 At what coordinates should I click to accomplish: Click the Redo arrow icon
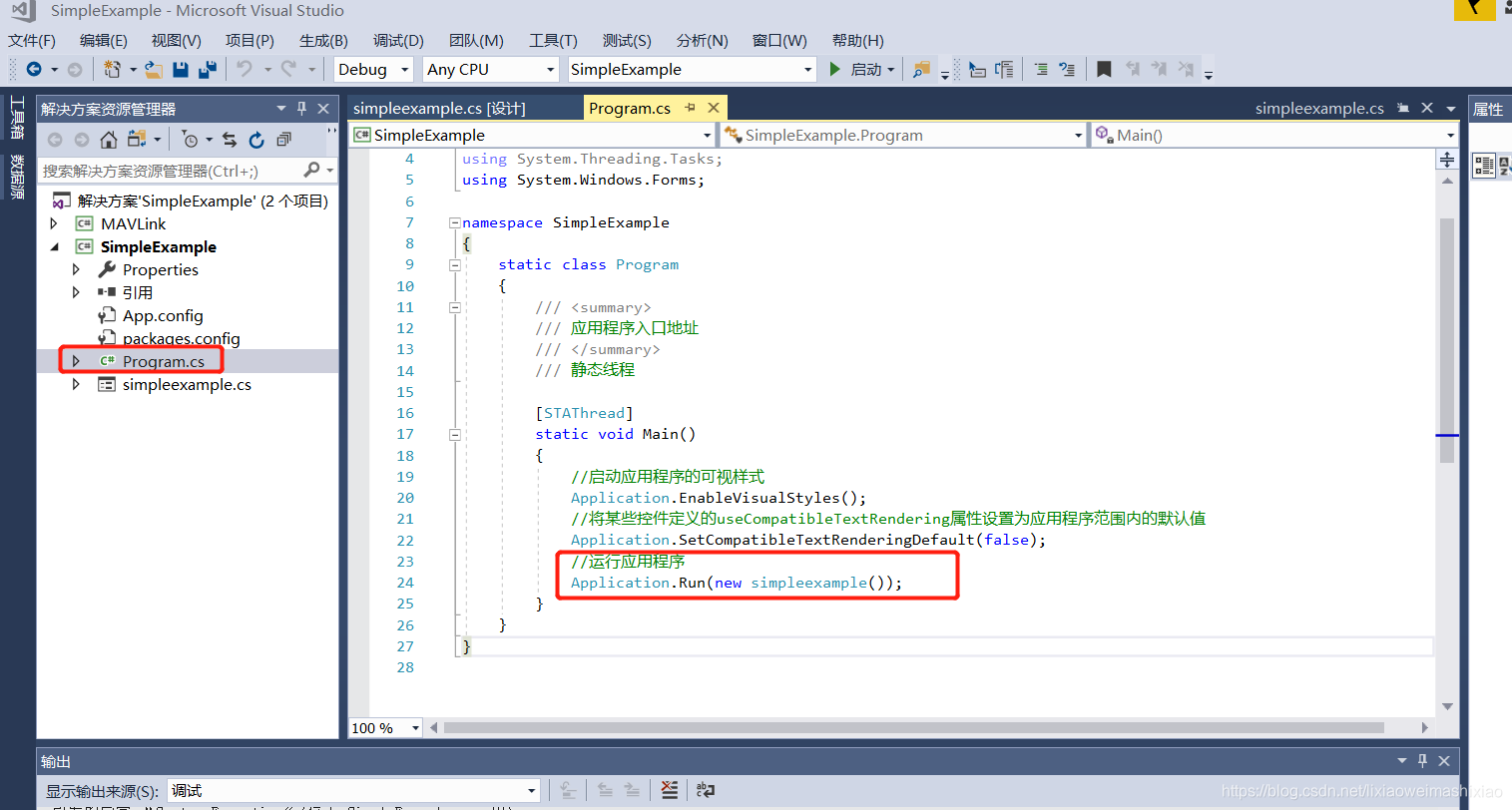[288, 69]
